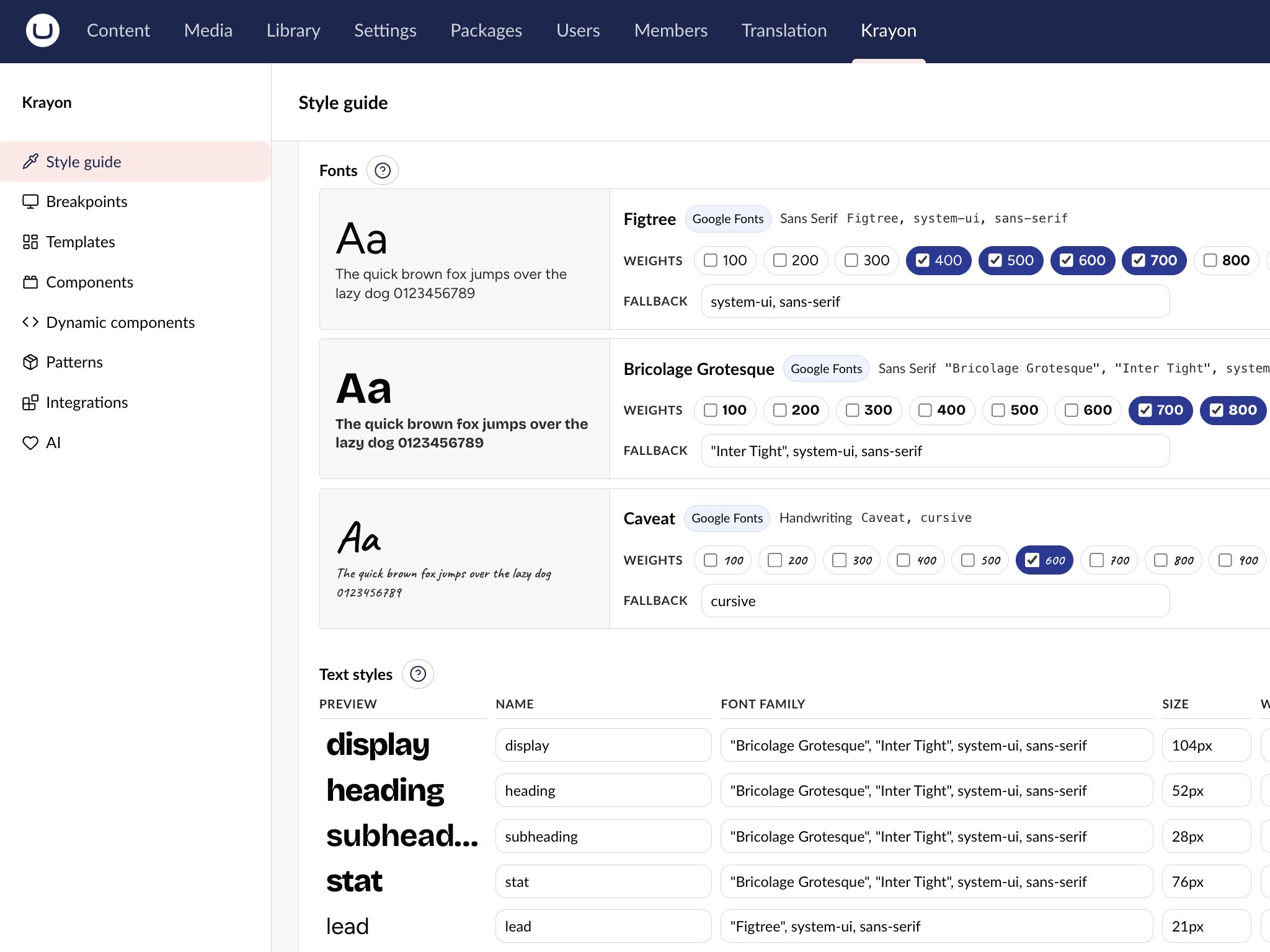Edit Caveat fallback field "cursive"
The width and height of the screenshot is (1270, 952).
point(935,601)
